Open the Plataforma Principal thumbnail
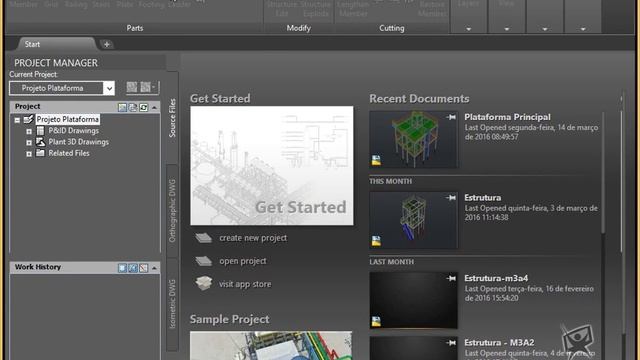 pyautogui.click(x=413, y=140)
